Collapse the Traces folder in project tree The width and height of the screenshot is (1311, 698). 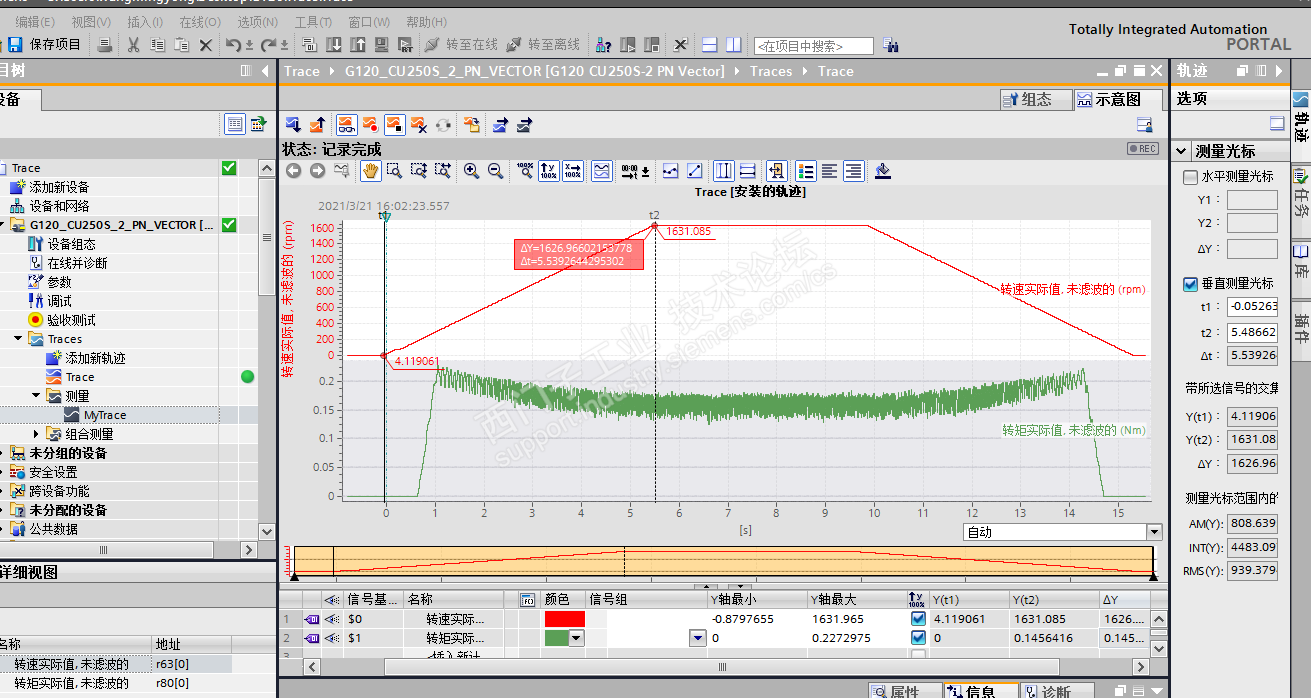click(19, 339)
